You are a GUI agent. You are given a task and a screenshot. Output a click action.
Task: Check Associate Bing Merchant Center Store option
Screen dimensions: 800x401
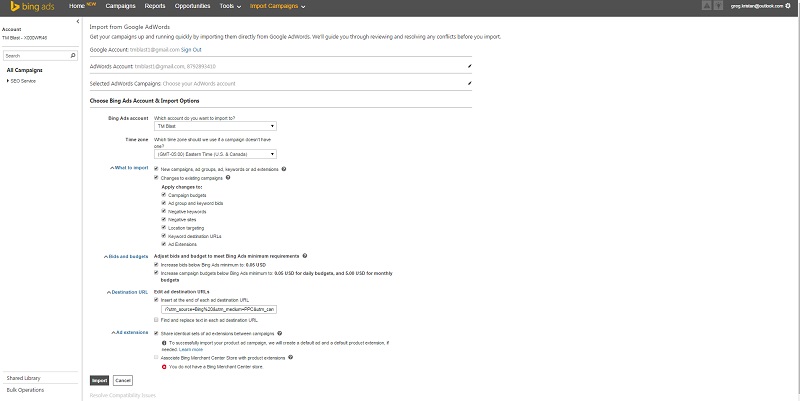[x=157, y=357]
